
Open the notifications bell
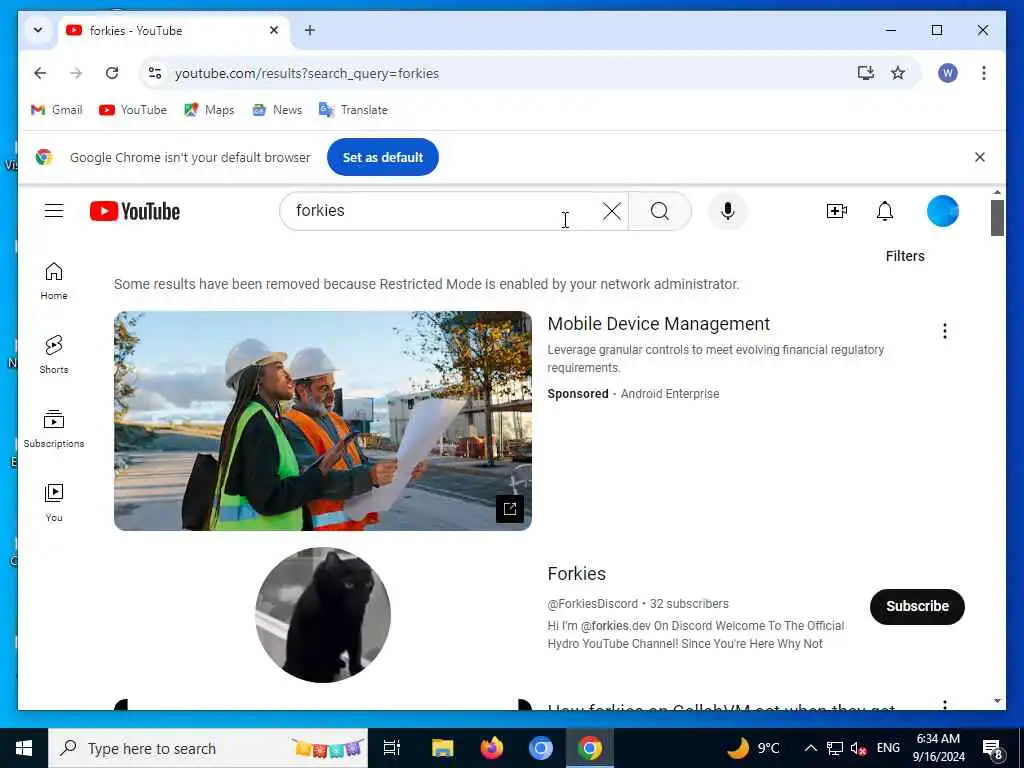coord(885,211)
